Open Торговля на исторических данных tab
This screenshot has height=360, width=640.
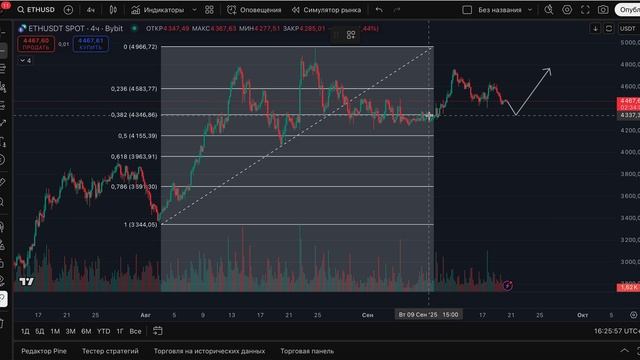(x=209, y=351)
